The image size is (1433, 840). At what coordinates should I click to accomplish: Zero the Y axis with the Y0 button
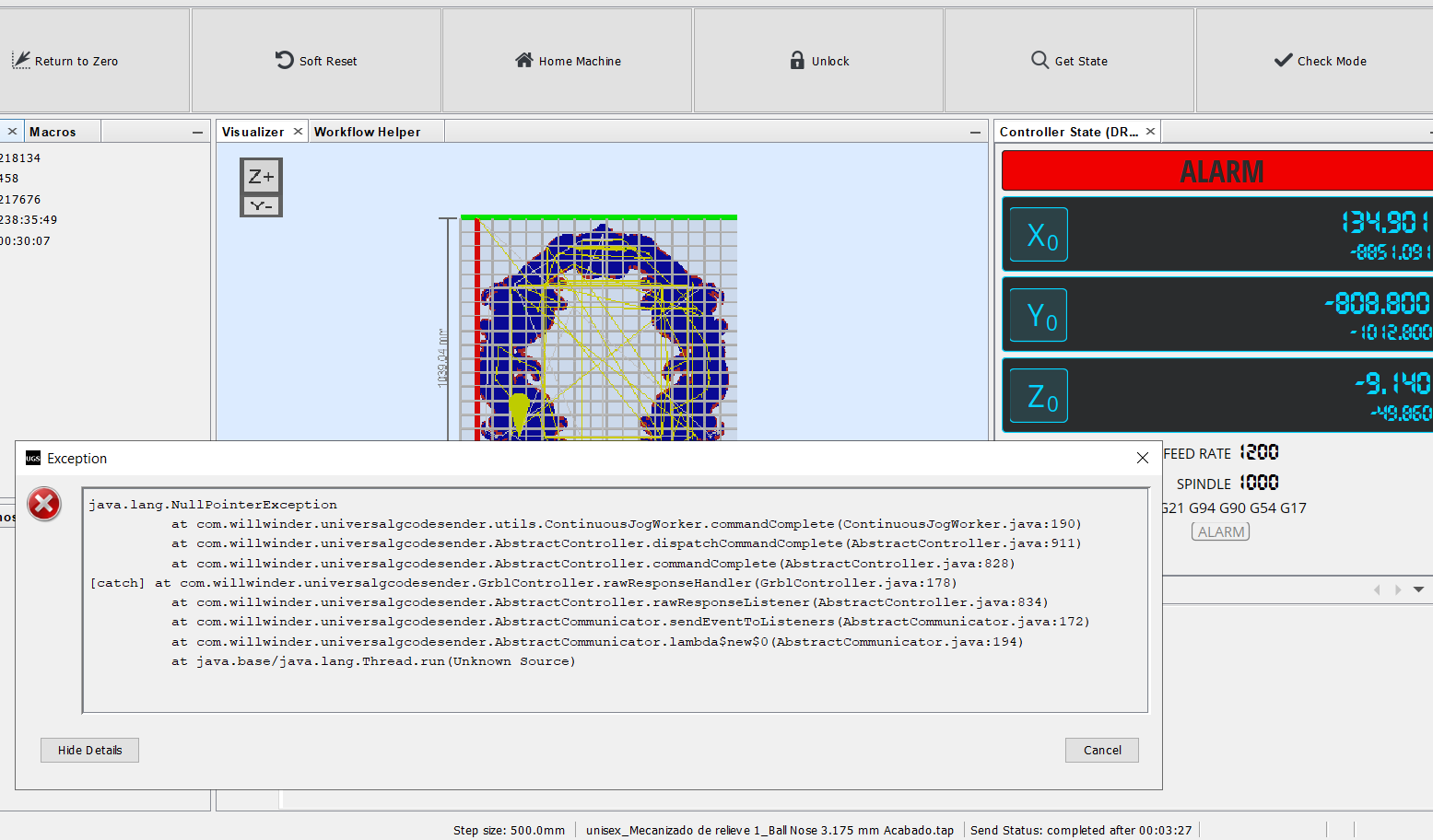(1039, 315)
